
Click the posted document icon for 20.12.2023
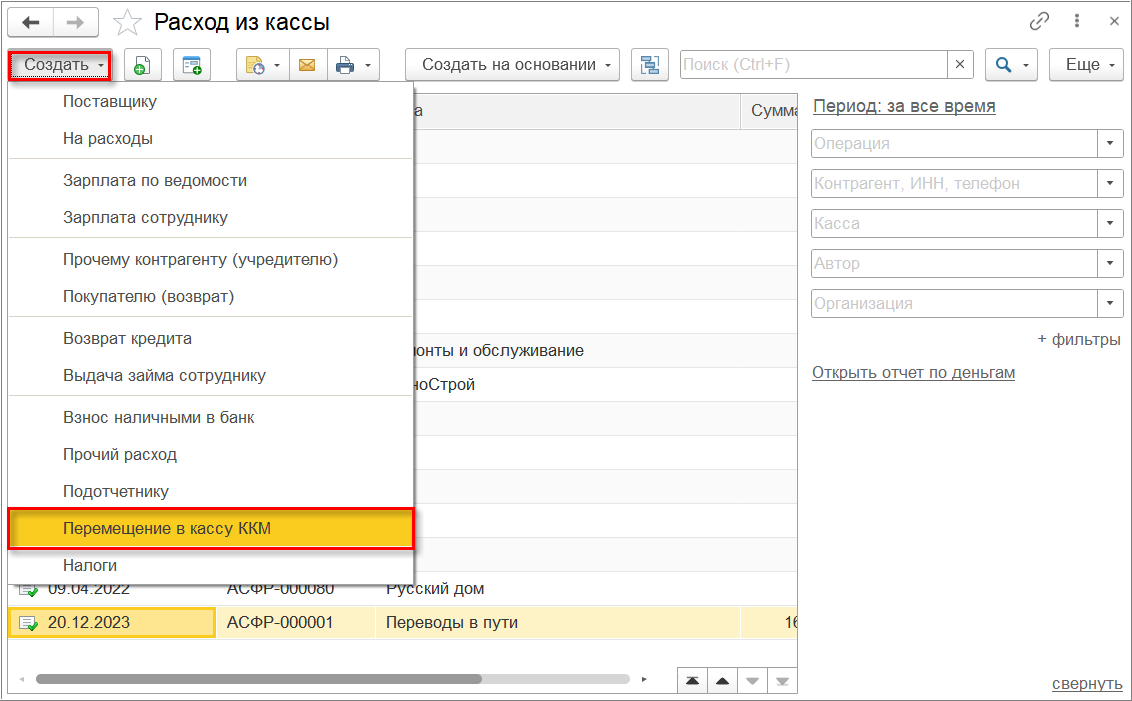[x=28, y=623]
